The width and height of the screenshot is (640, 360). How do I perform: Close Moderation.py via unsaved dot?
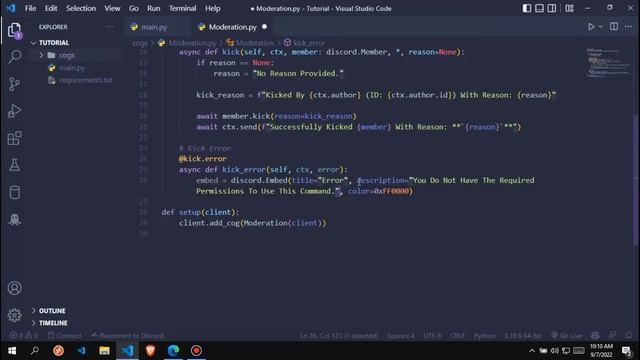(x=264, y=27)
